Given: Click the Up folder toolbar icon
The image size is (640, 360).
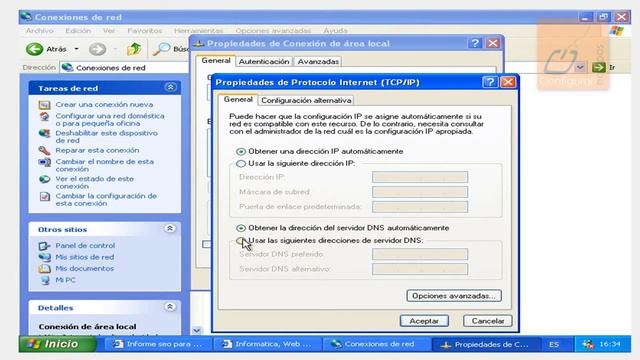Looking at the screenshot, I should pos(134,49).
